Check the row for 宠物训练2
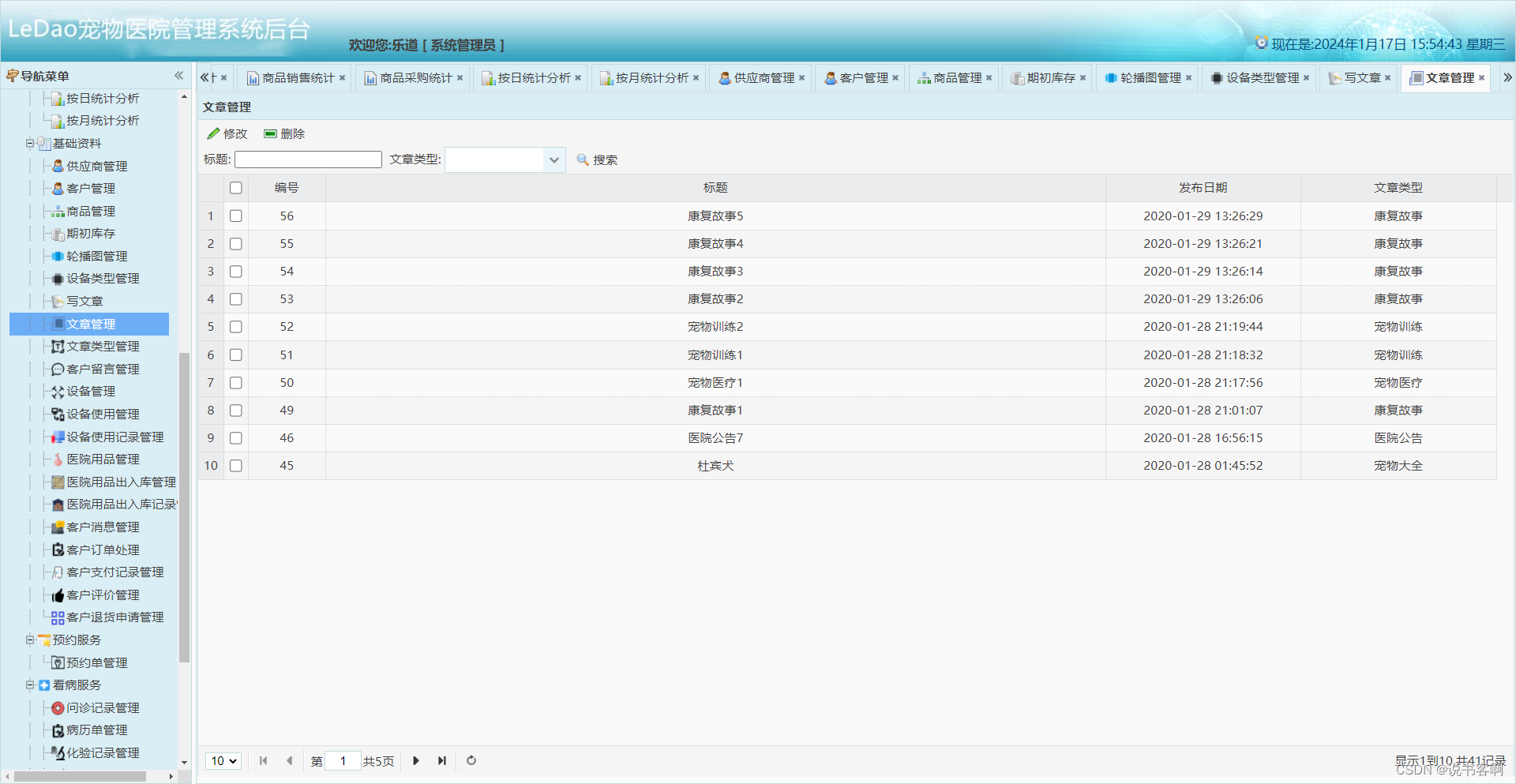 236,327
